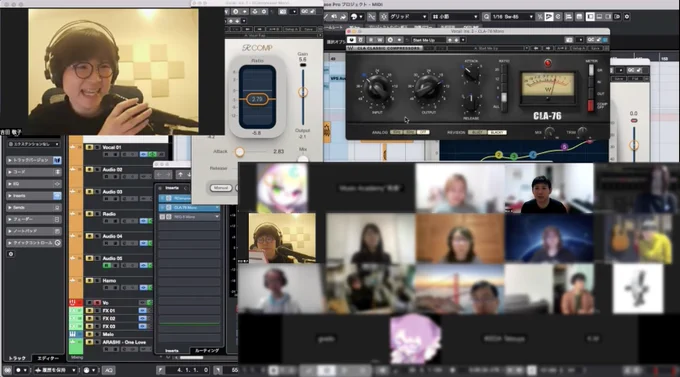
Task: Click the snap toggle icon before グリッド
Action: [383, 16]
